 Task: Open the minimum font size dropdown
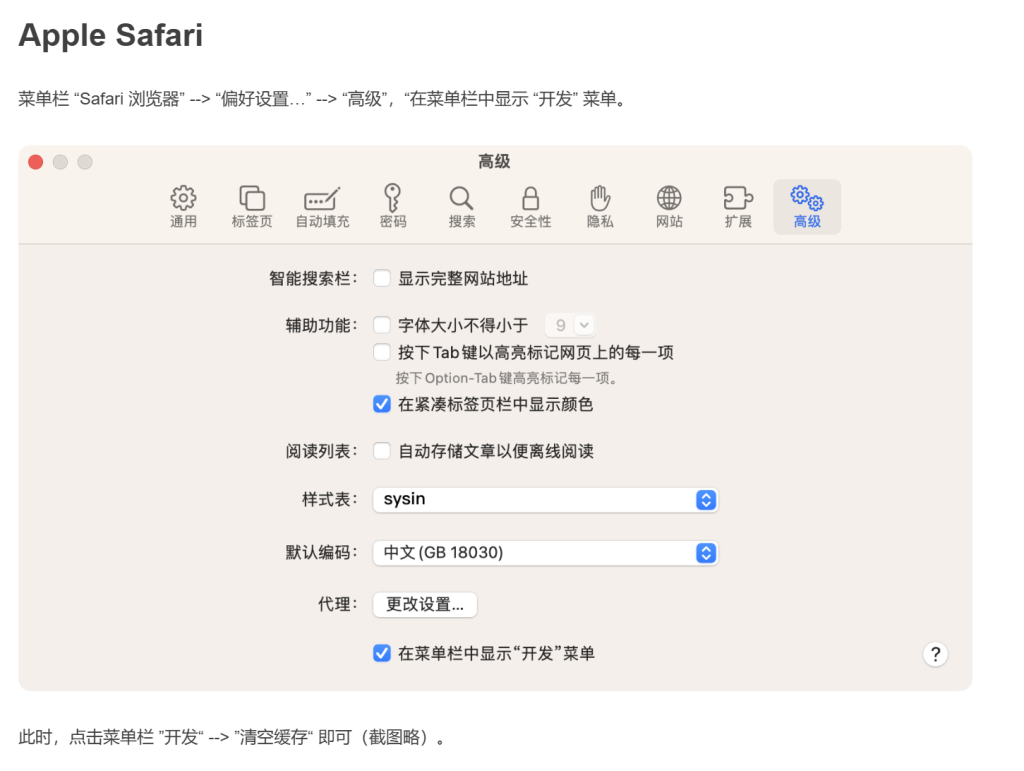[x=570, y=324]
